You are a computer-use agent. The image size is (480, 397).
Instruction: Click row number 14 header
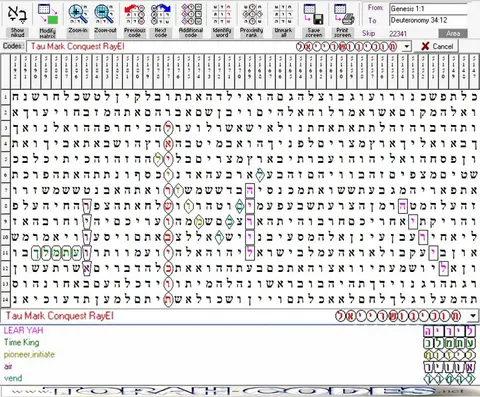click(5, 299)
